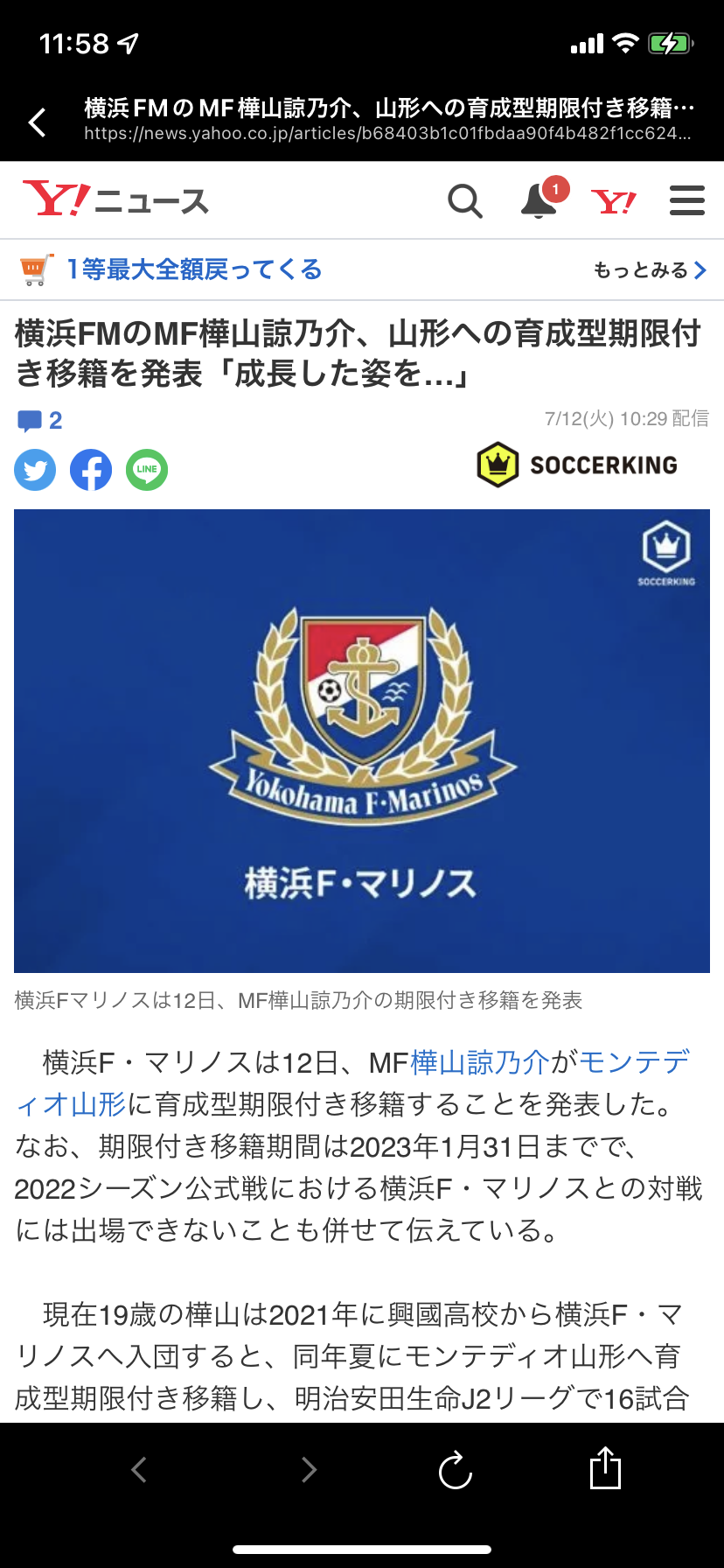
Task: Open the SOCCERKING publisher logo
Action: point(577,465)
